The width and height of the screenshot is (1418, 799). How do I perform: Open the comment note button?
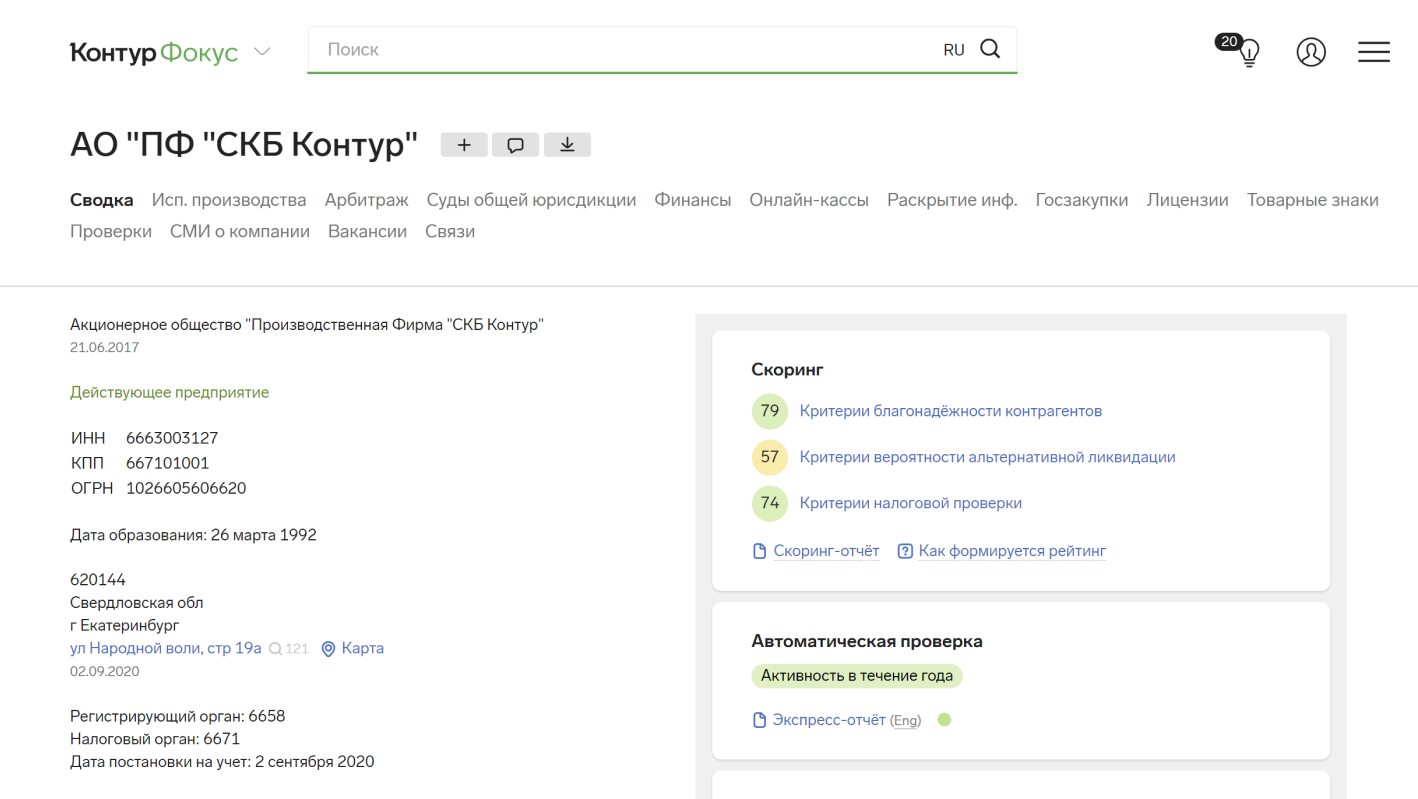click(515, 145)
